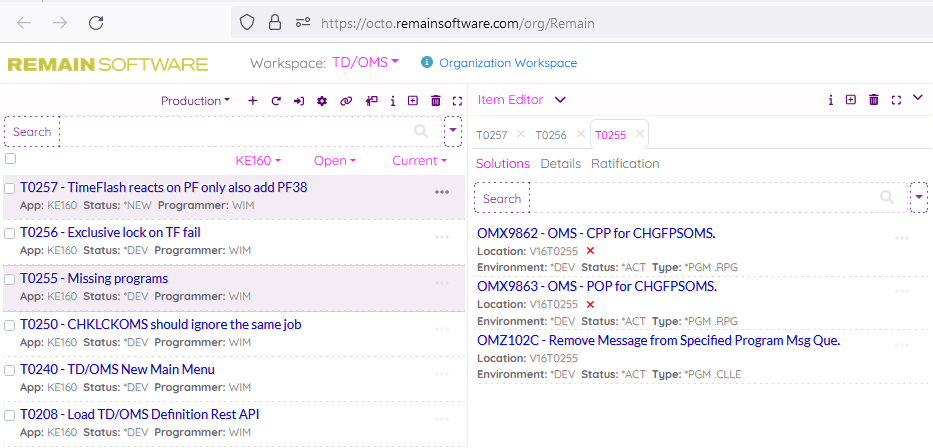Expand the dotted dropdown next to Solutions search

919,198
